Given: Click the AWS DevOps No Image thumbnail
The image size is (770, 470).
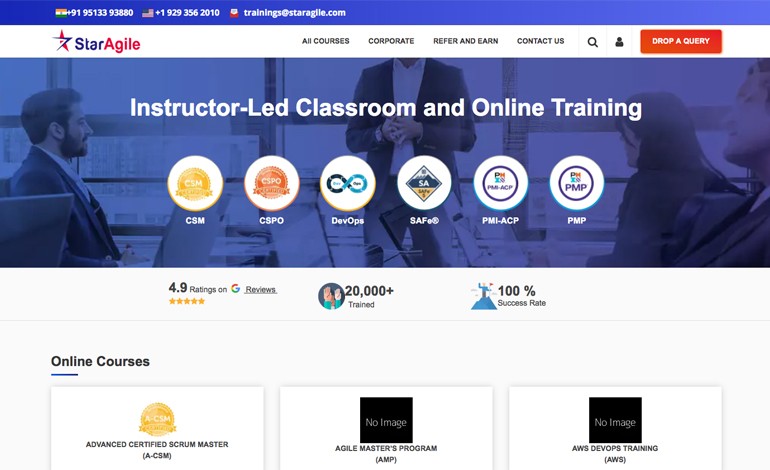Looking at the screenshot, I should pyautogui.click(x=615, y=420).
